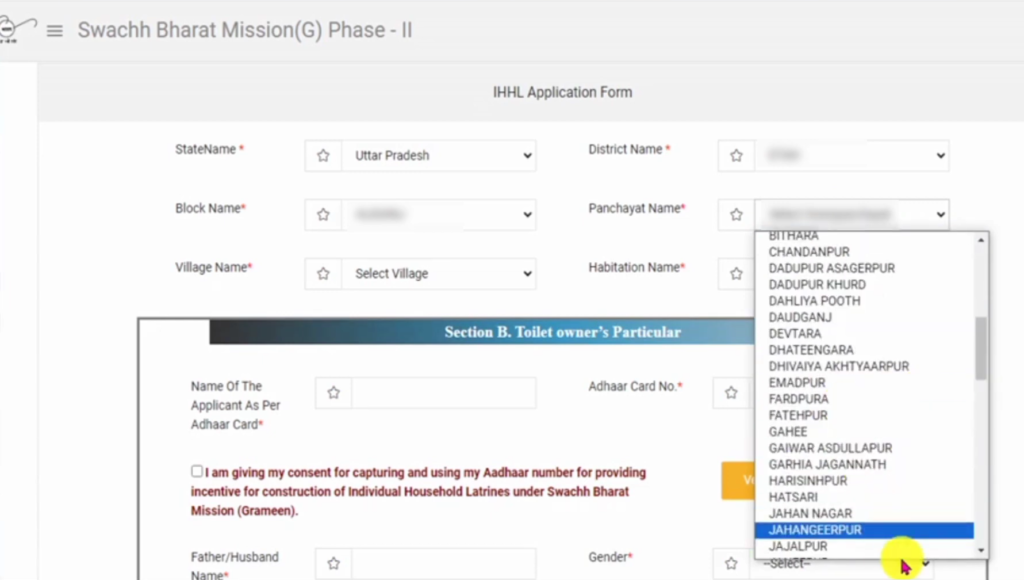Click the star icon beside Adhaar Card No.

click(731, 393)
